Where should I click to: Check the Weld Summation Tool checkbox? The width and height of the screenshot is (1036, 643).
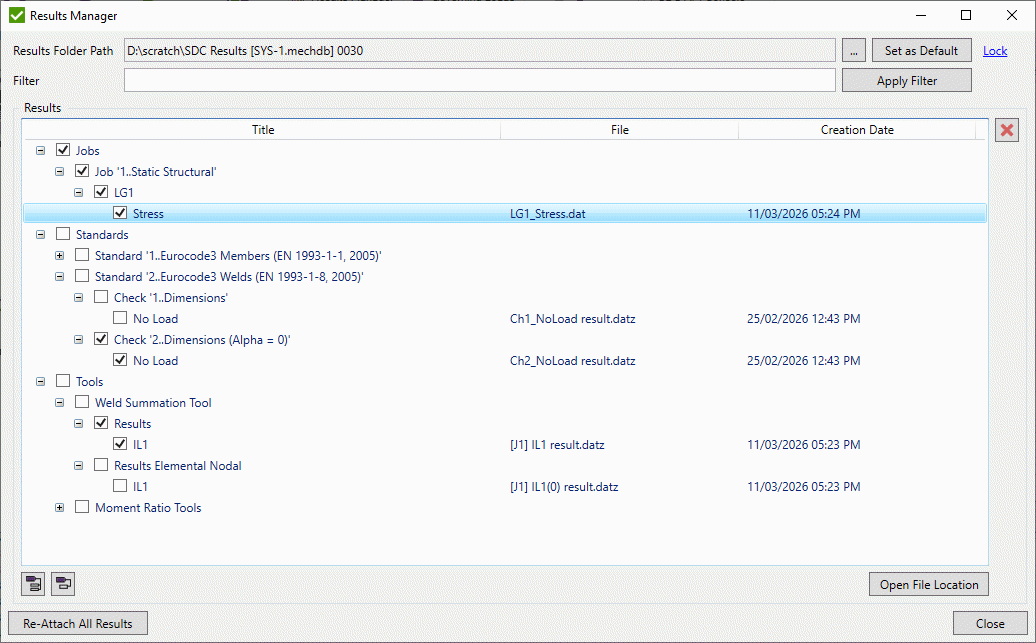coord(81,402)
